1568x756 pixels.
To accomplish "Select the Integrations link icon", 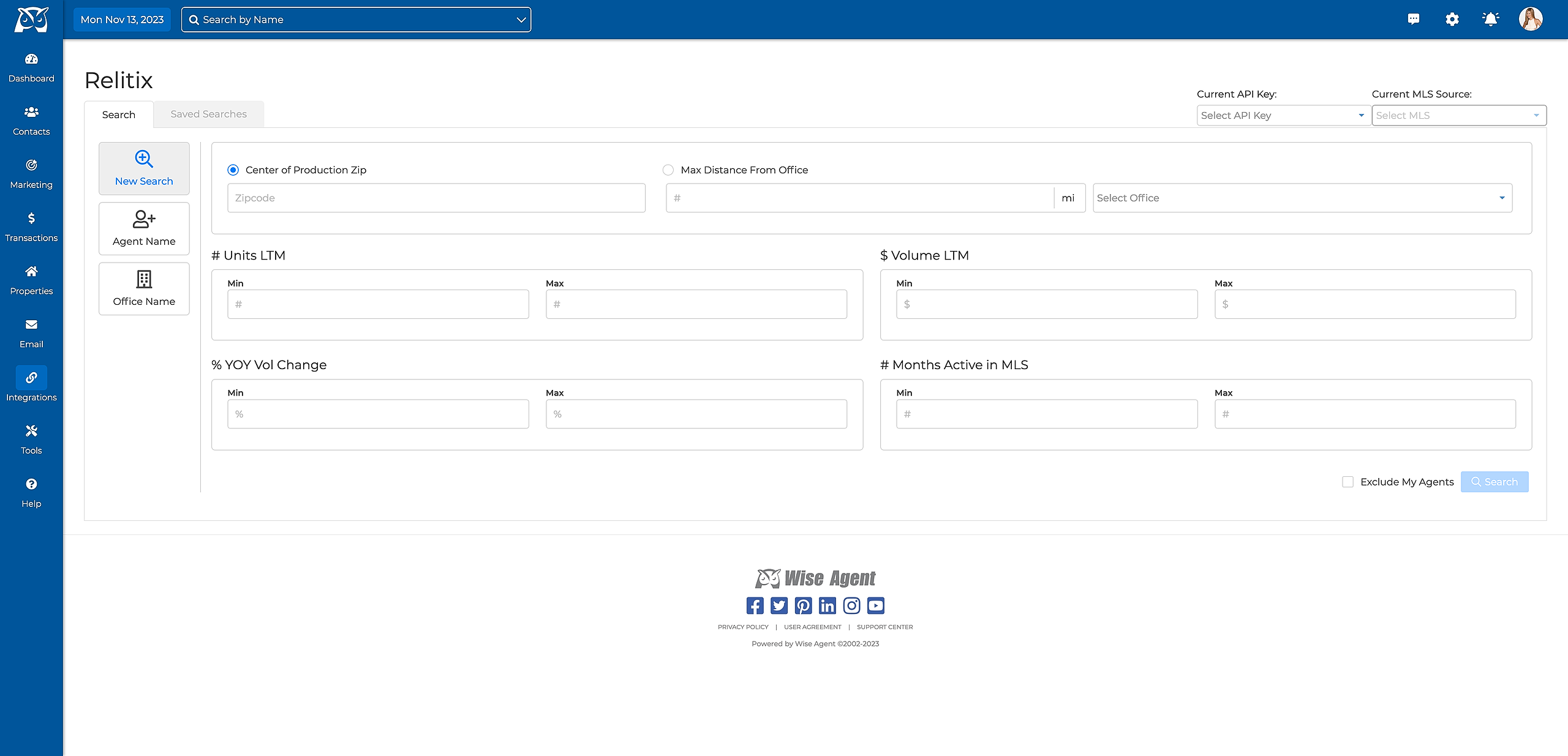I will pos(31,378).
